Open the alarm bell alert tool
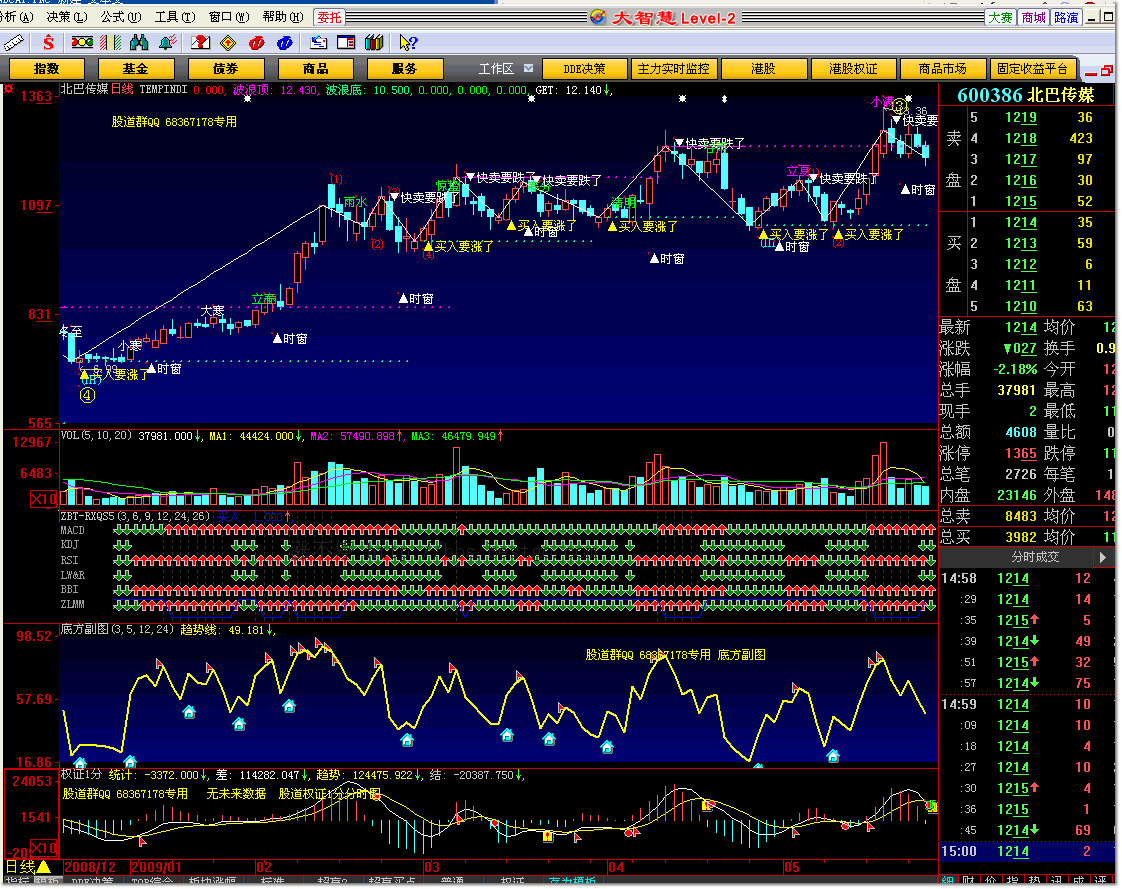 point(167,43)
